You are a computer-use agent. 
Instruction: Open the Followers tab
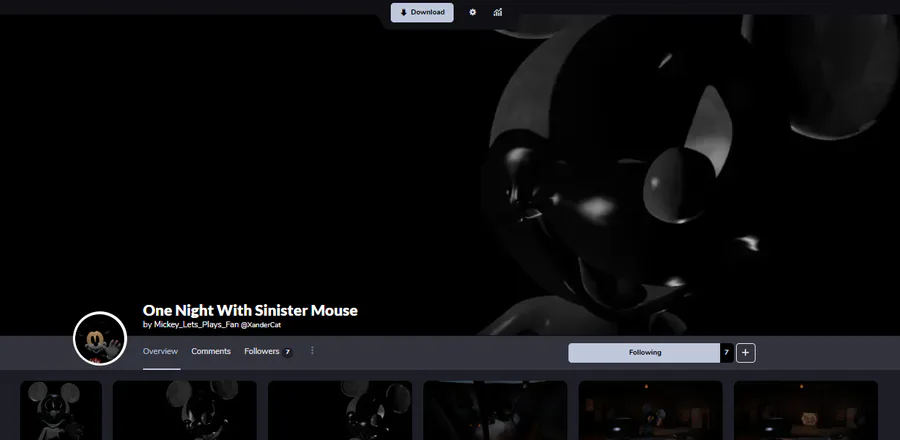(268, 351)
